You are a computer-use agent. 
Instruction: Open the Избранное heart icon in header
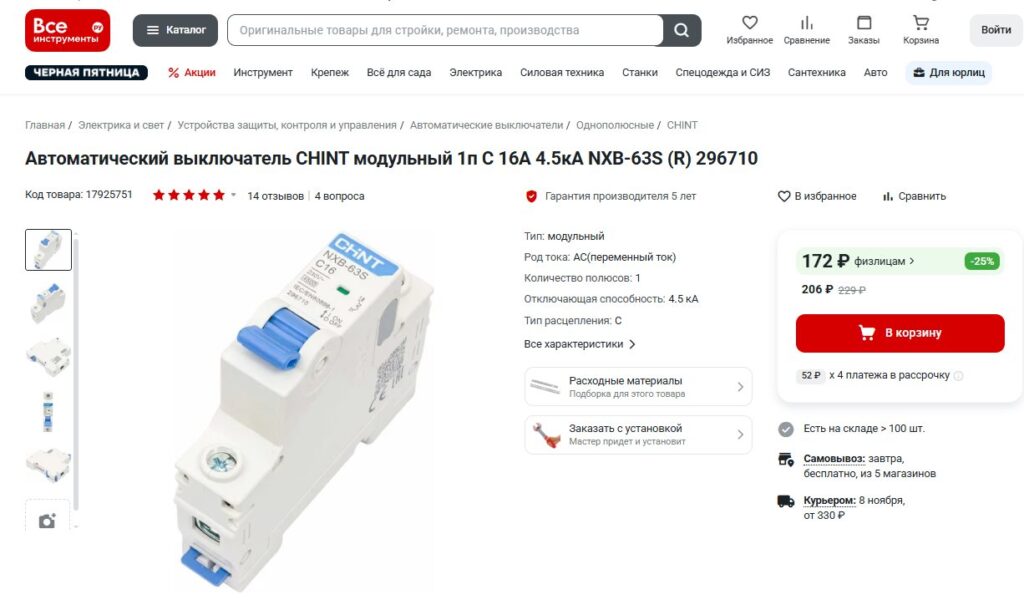pyautogui.click(x=750, y=23)
